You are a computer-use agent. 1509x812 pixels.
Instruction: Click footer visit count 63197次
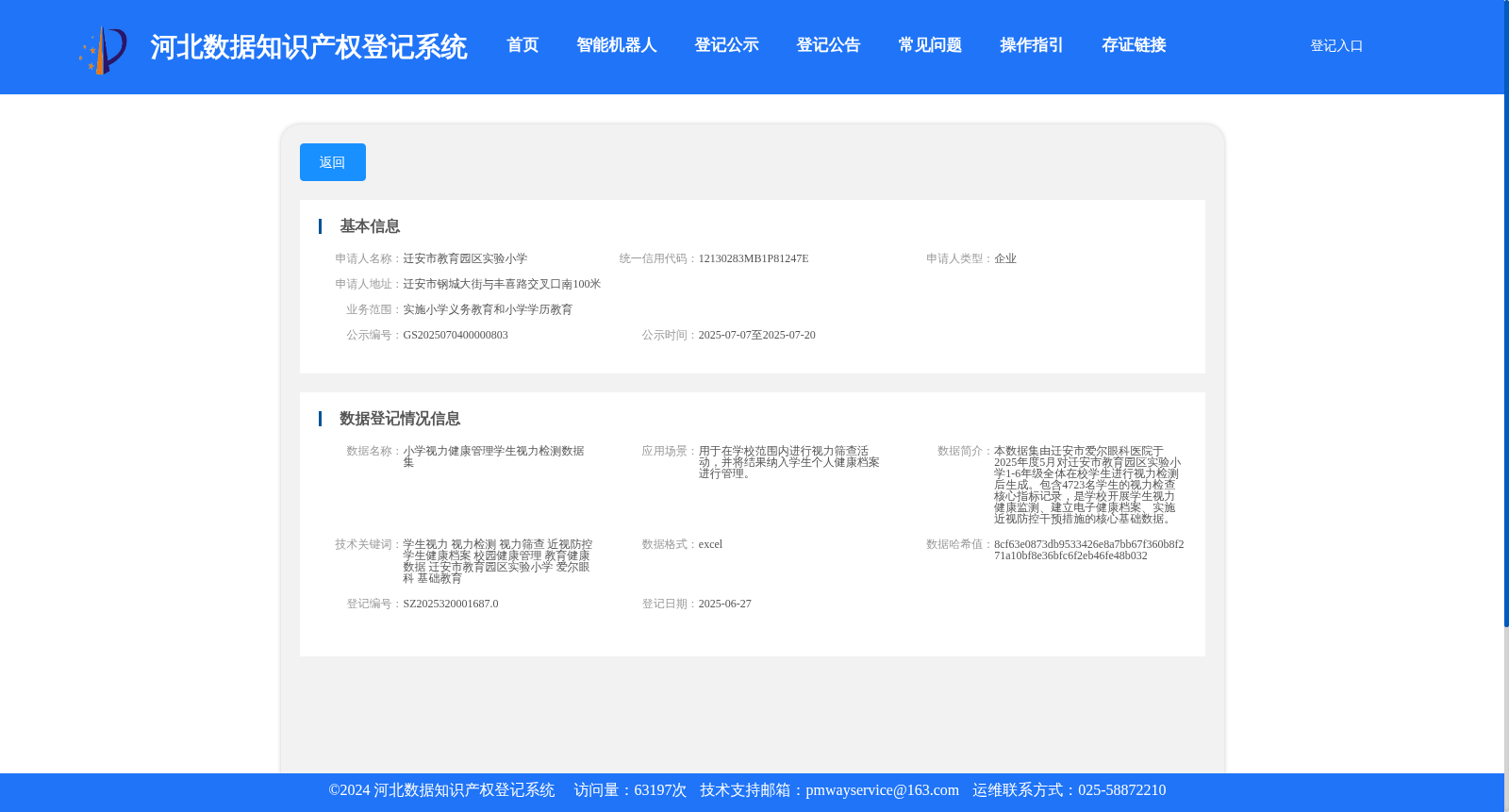click(x=660, y=790)
